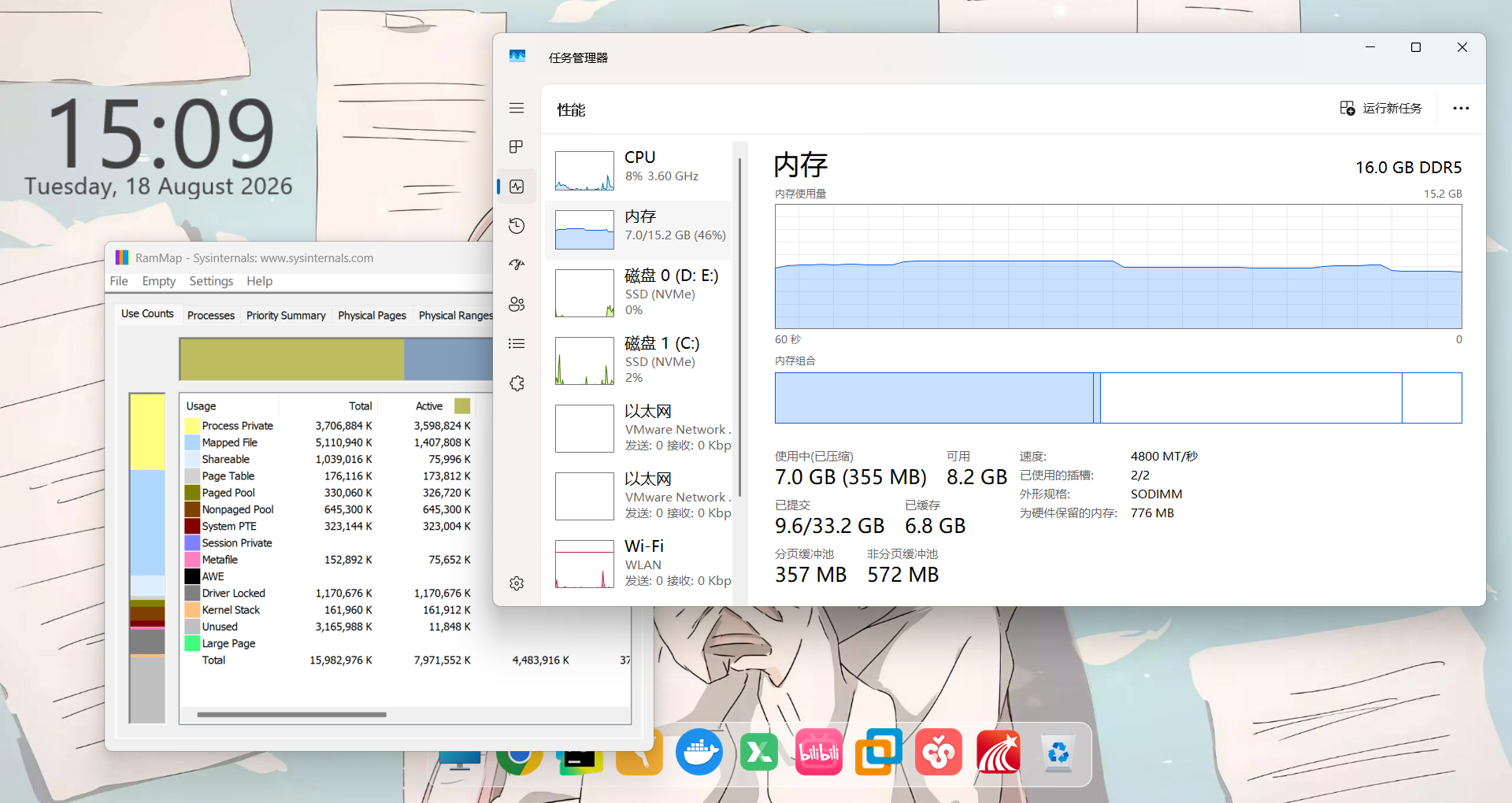Viewport: 1512px width, 803px height.
Task: Select the Wi-Fi WLAN performance entry
Action: [639, 564]
